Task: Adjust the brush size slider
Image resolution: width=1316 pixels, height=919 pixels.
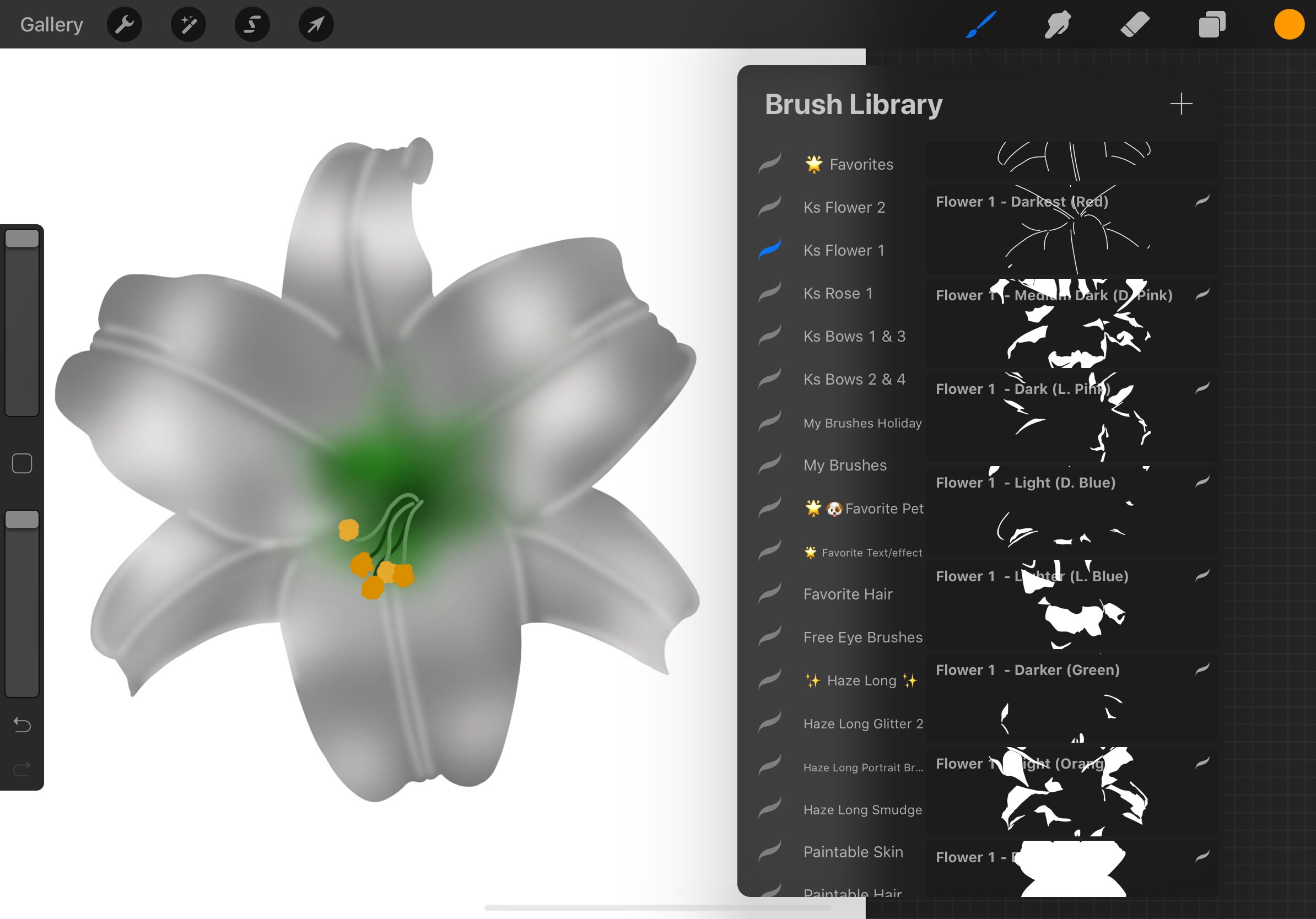Action: [23, 321]
